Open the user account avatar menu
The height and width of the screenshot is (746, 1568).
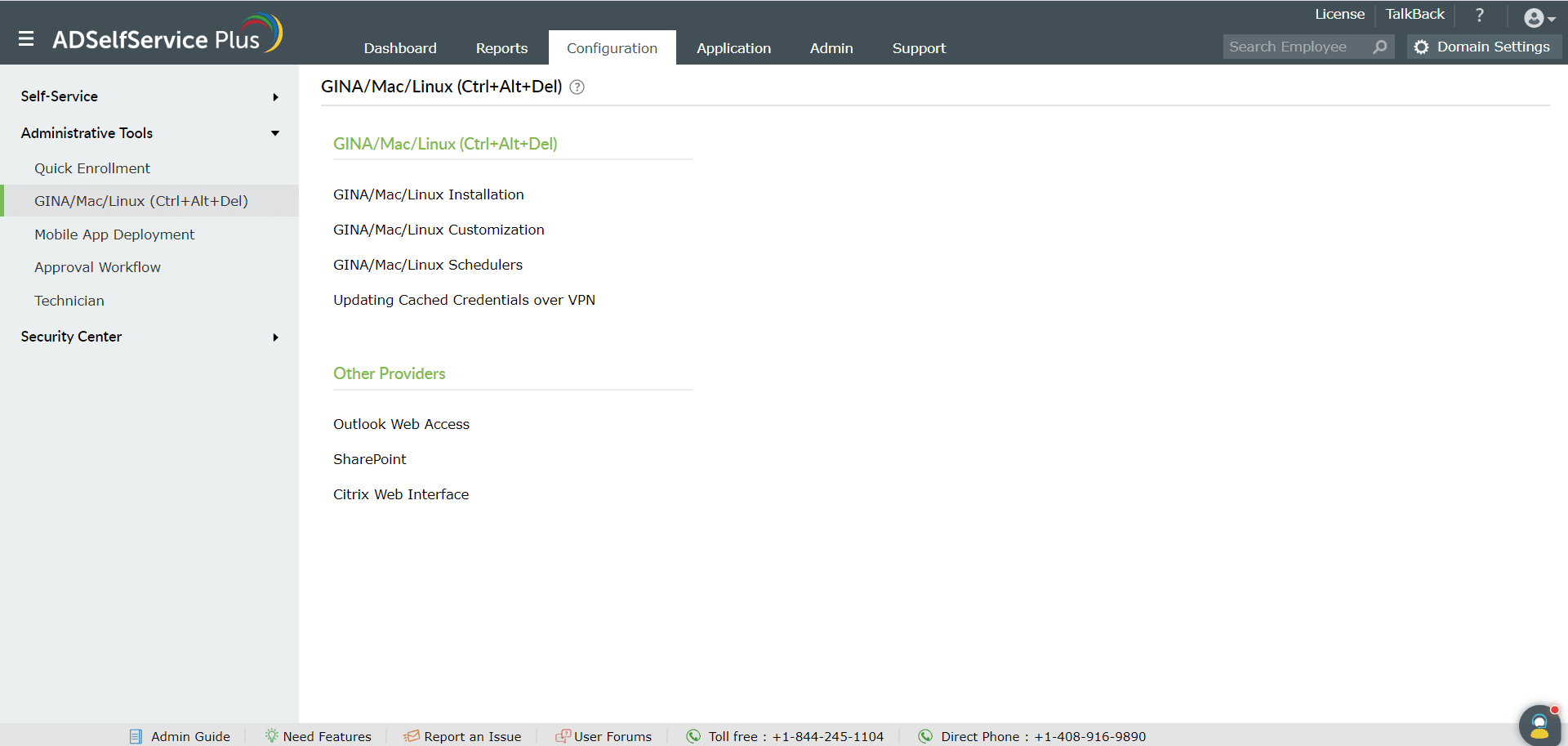[x=1538, y=18]
